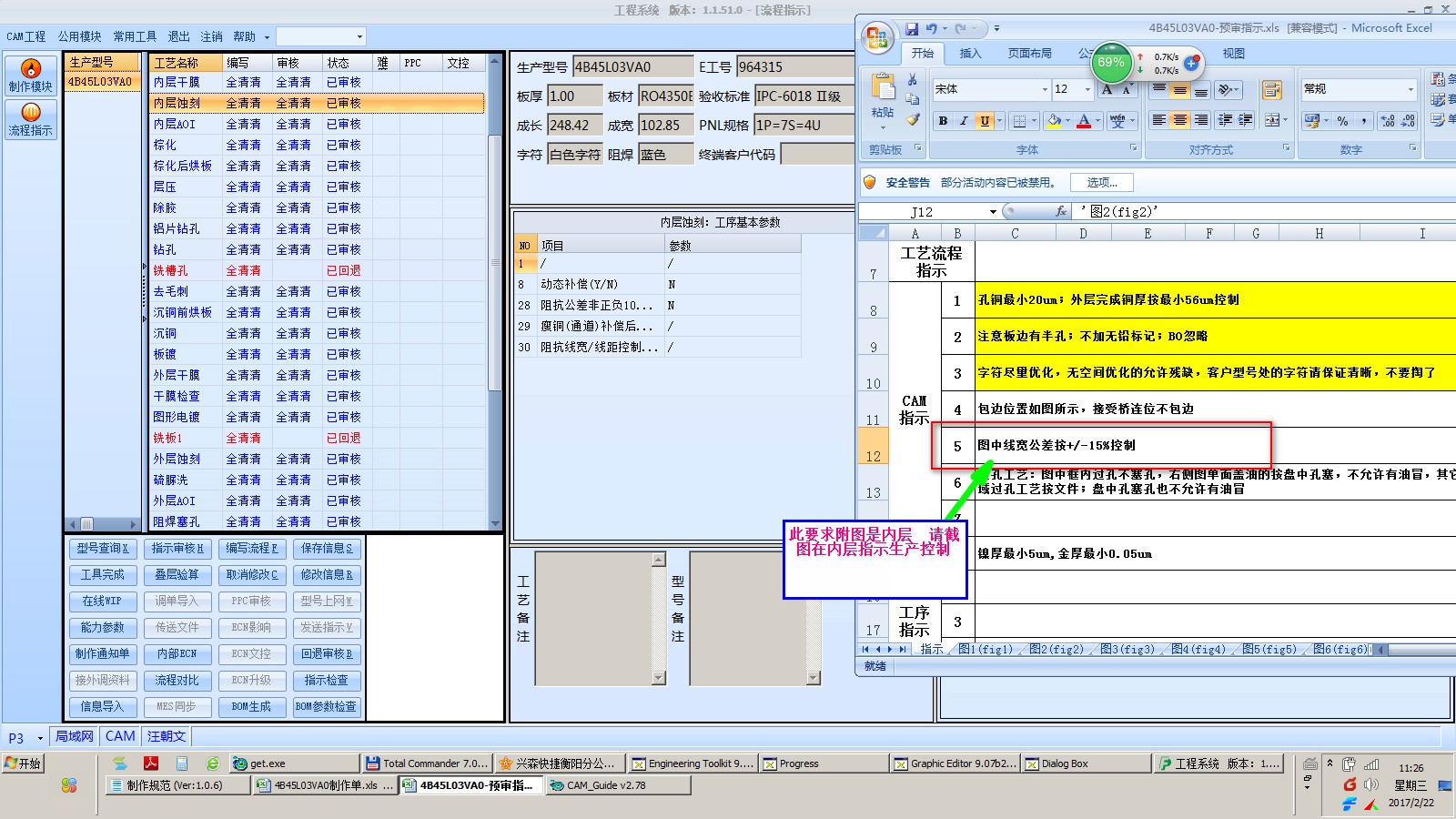The image size is (1456, 819).
Task: Toggle Bold formatting in Excel
Action: 943,121
